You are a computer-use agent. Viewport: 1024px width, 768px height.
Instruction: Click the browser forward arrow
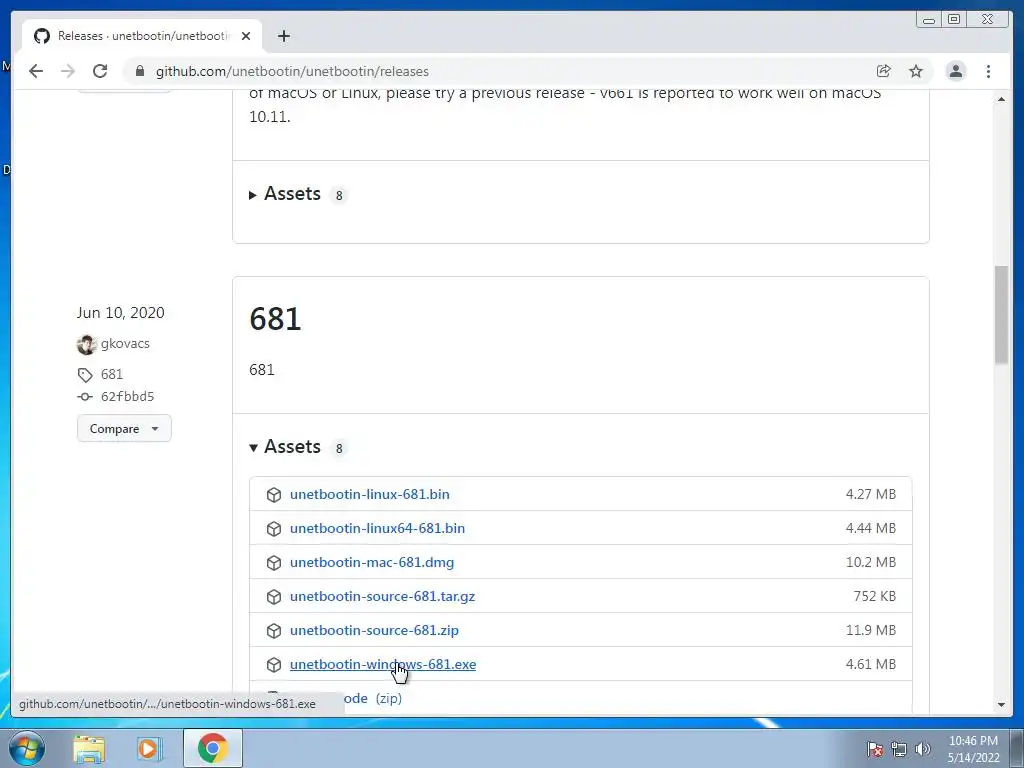(x=68, y=71)
